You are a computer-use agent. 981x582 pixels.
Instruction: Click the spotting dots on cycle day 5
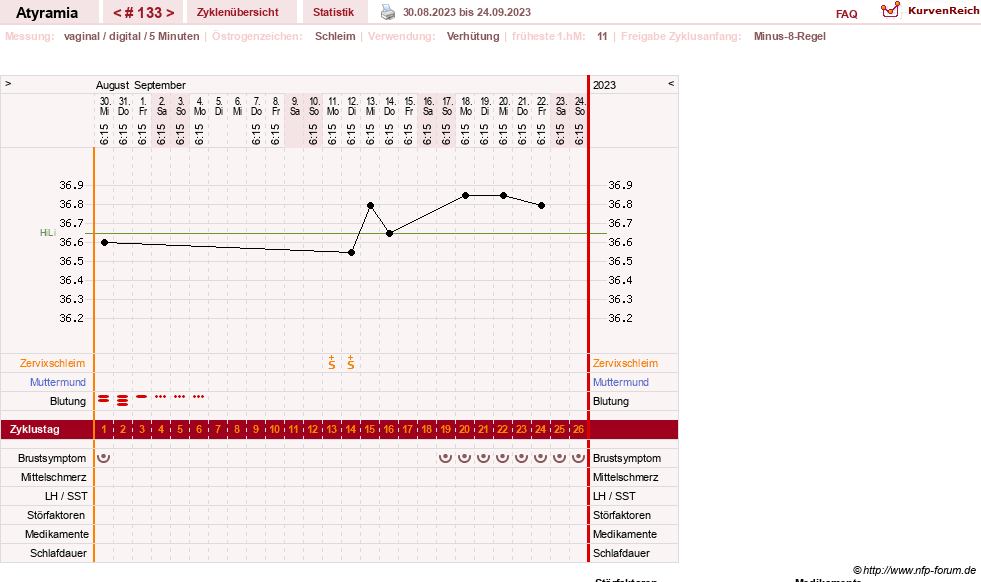tap(180, 397)
